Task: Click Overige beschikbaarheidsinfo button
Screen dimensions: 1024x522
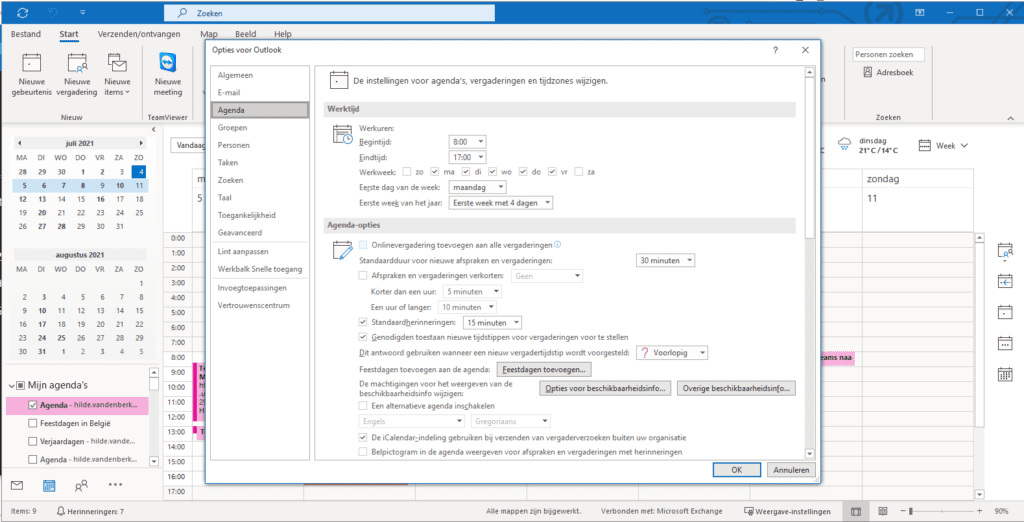Action: pyautogui.click(x=737, y=388)
